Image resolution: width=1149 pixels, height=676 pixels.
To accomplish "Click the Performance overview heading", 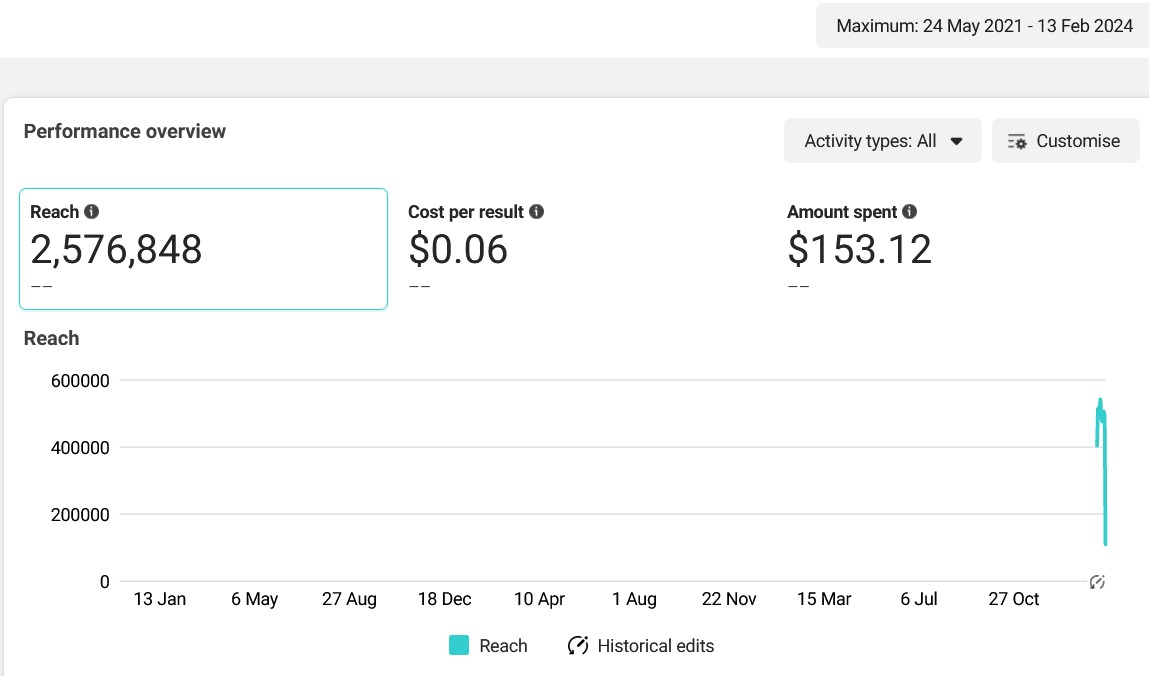I will pyautogui.click(x=125, y=131).
